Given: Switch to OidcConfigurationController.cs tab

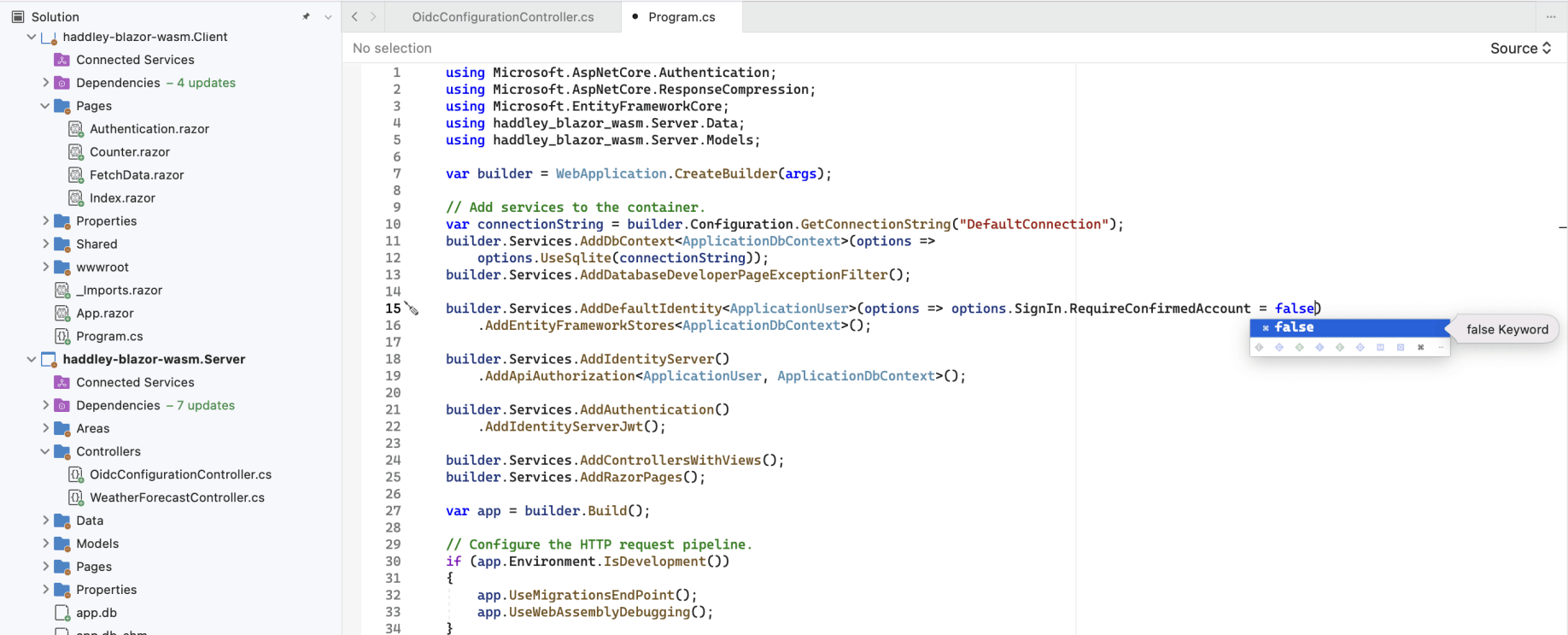Looking at the screenshot, I should pyautogui.click(x=502, y=17).
